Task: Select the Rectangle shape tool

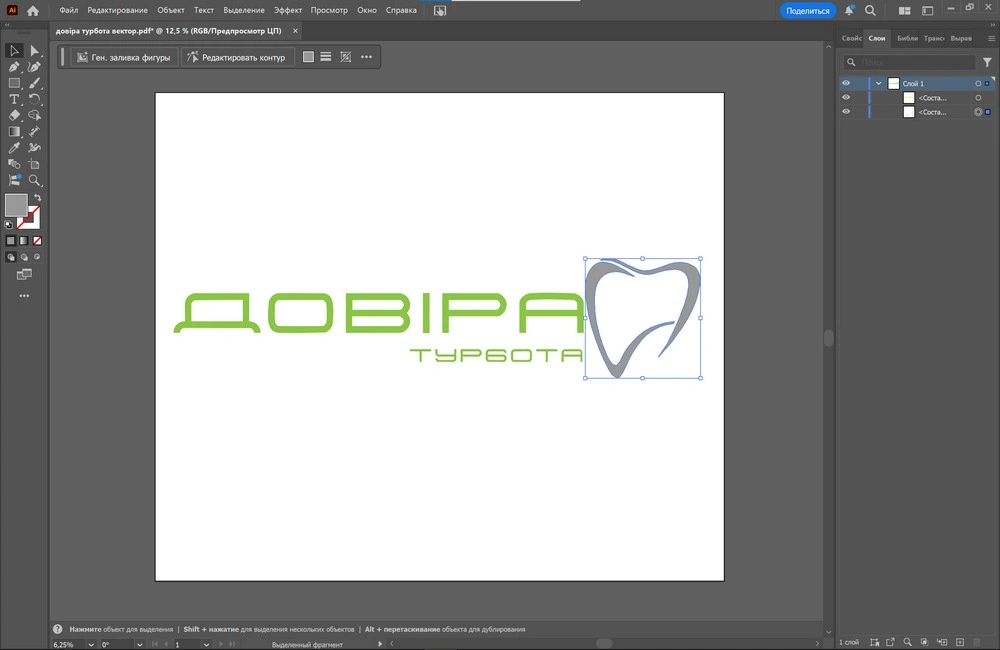Action: pyautogui.click(x=14, y=83)
